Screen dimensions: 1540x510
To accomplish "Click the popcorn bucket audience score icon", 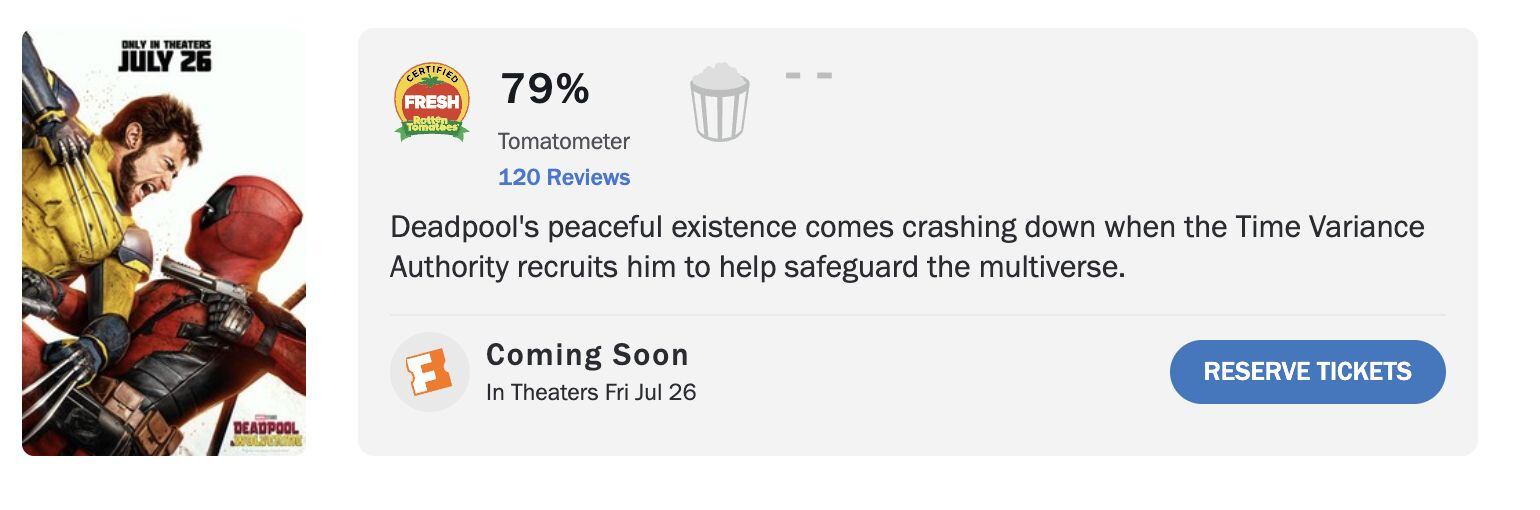I will 719,102.
